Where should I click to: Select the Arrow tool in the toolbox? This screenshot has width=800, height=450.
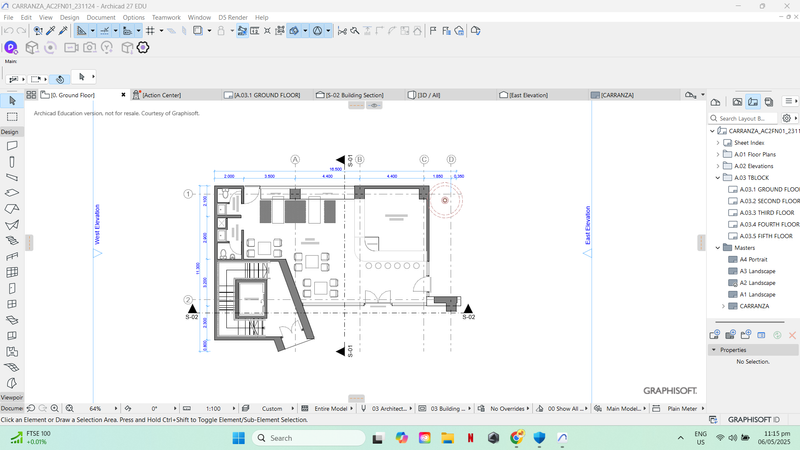pyautogui.click(x=11, y=101)
